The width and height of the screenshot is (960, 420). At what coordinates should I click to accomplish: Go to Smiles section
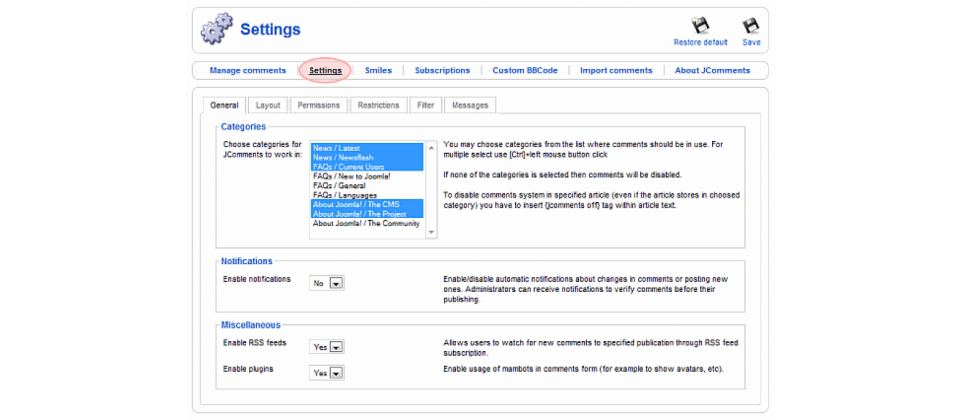point(378,70)
